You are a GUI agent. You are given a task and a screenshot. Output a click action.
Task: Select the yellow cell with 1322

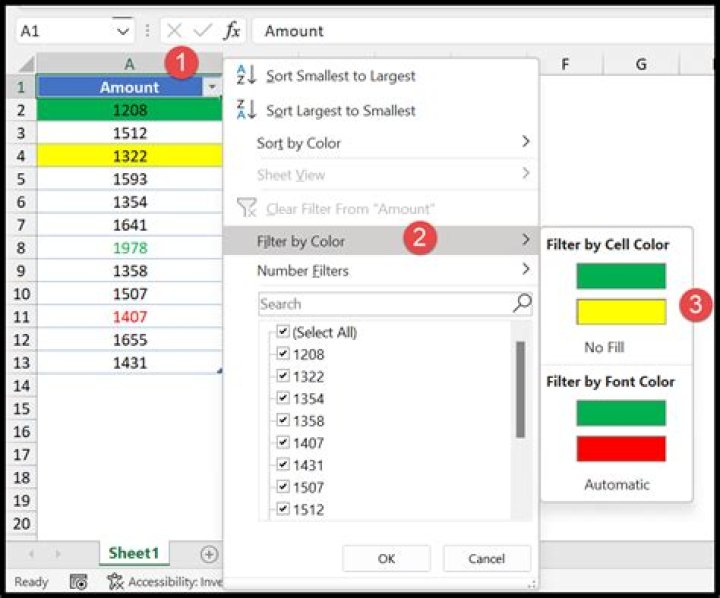[129, 156]
